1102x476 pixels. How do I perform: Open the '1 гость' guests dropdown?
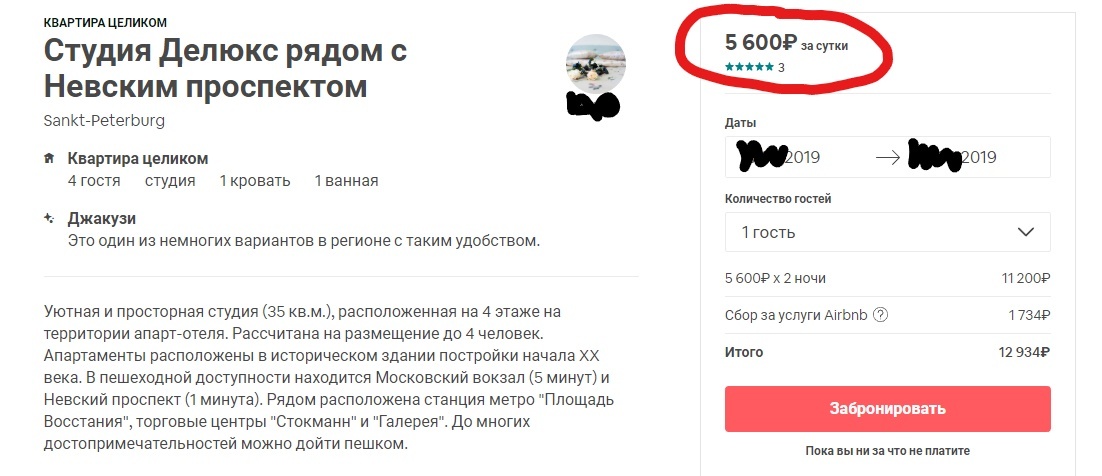point(886,232)
